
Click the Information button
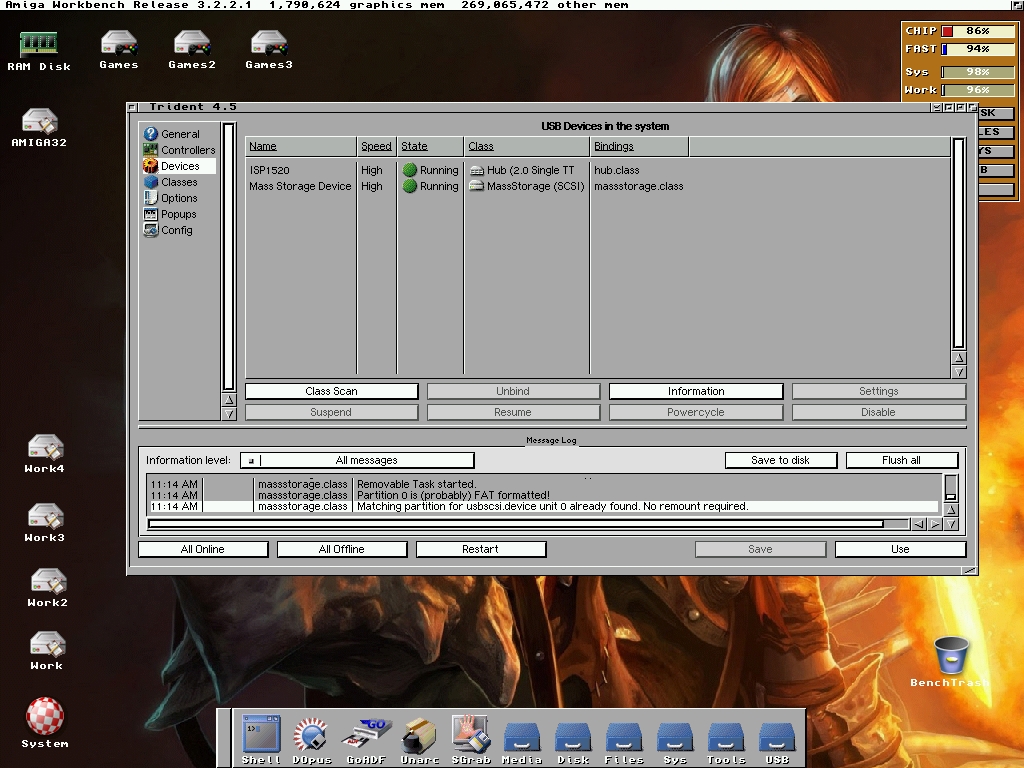tap(696, 391)
